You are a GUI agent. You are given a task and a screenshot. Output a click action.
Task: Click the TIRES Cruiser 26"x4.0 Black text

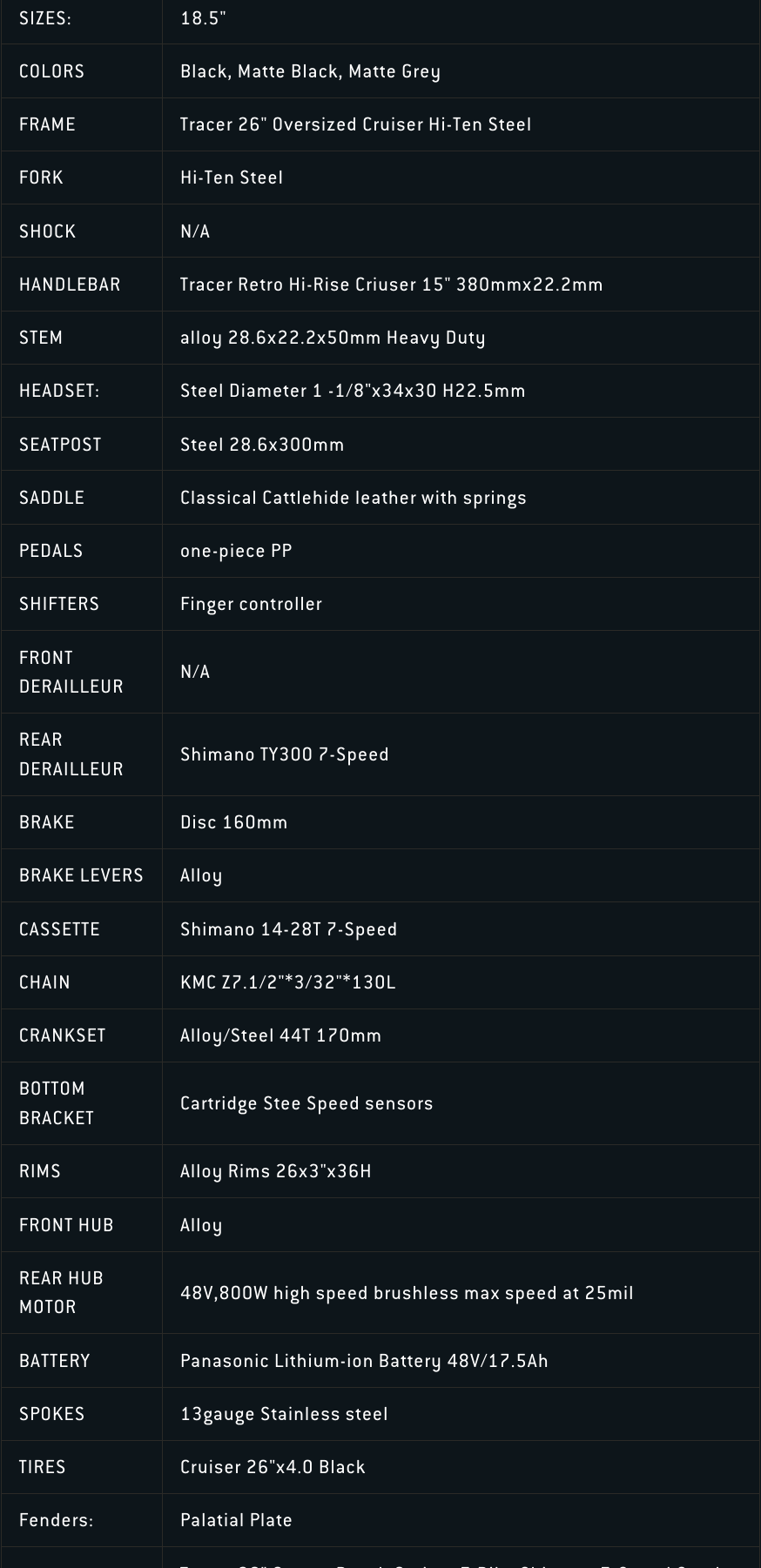273,1467
